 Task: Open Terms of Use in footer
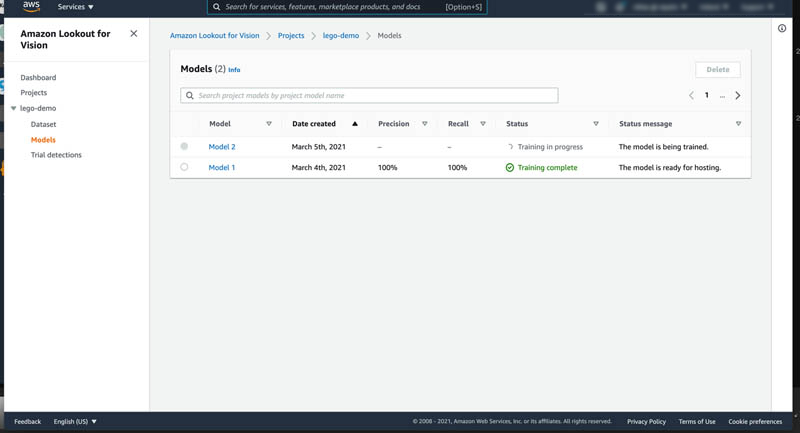point(697,422)
